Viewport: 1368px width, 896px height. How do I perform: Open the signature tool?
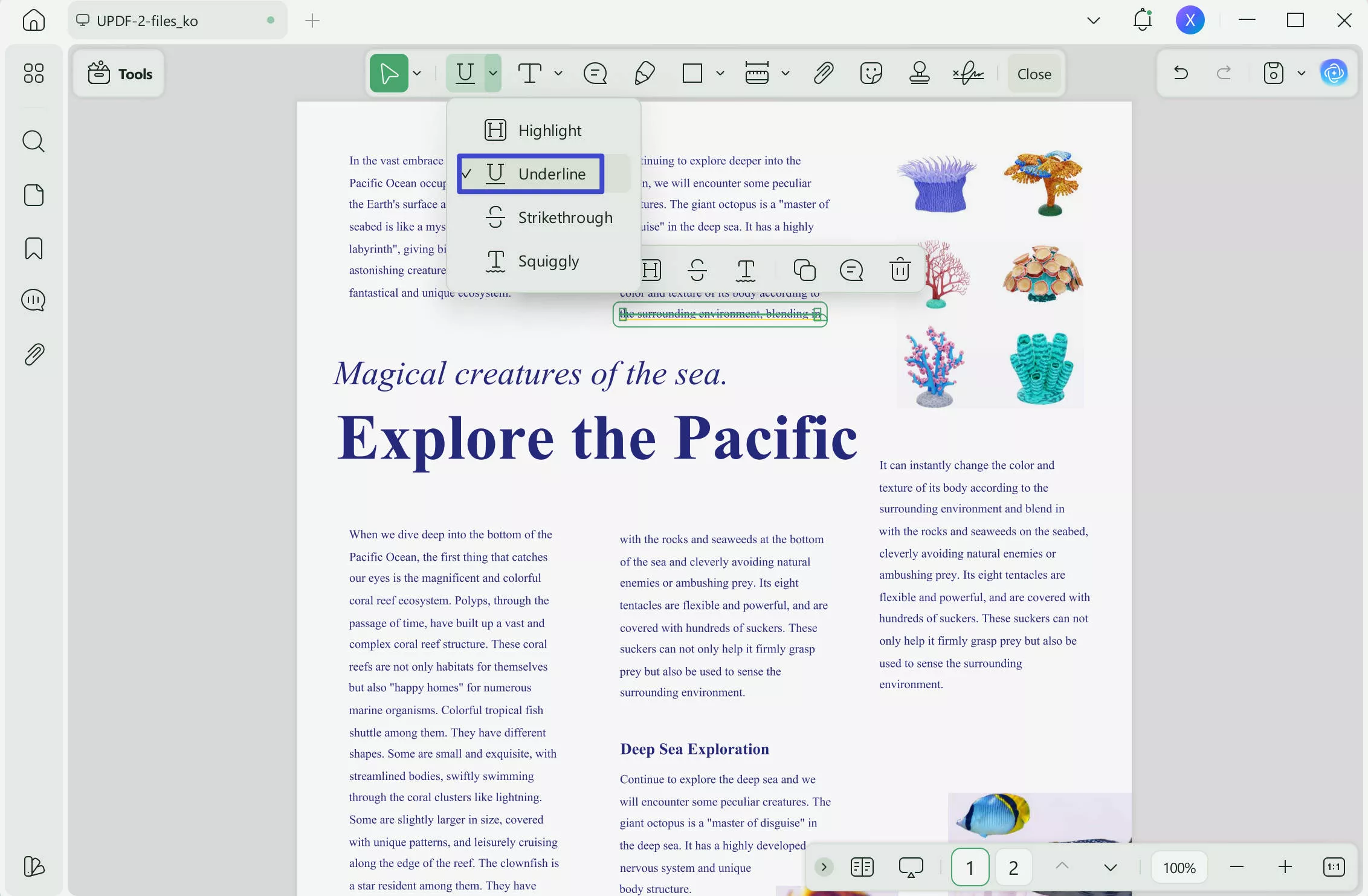pyautogui.click(x=968, y=74)
